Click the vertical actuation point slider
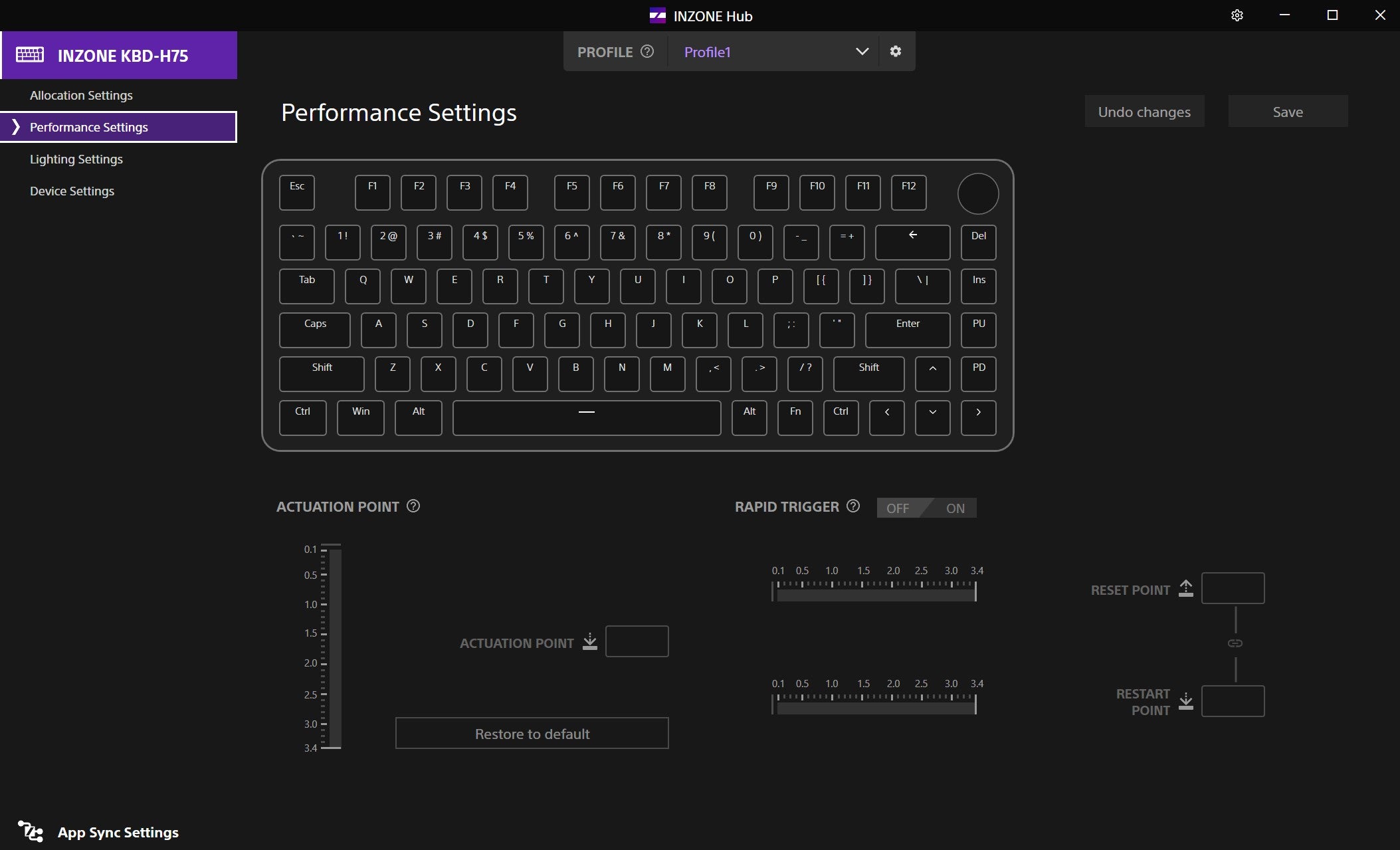This screenshot has width=1400, height=850. [335, 648]
